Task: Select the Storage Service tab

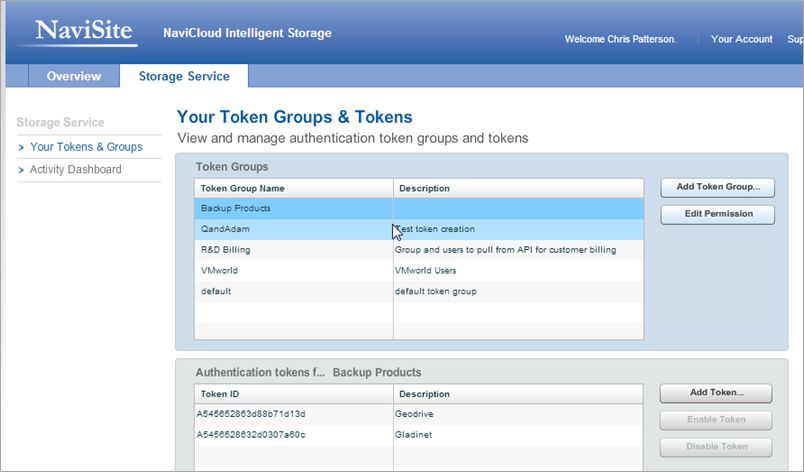Action: click(184, 76)
